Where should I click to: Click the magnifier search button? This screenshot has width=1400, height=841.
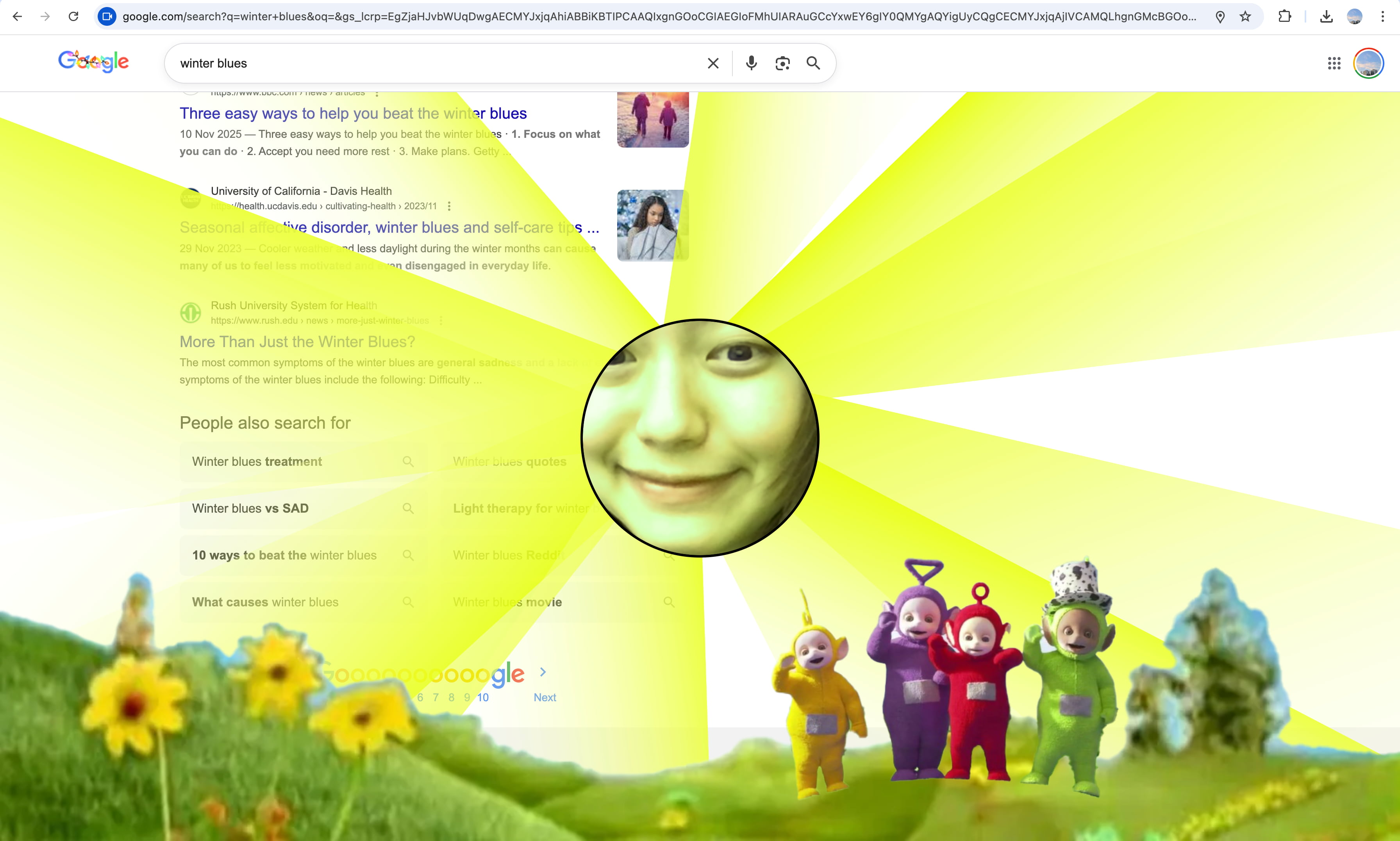point(813,63)
